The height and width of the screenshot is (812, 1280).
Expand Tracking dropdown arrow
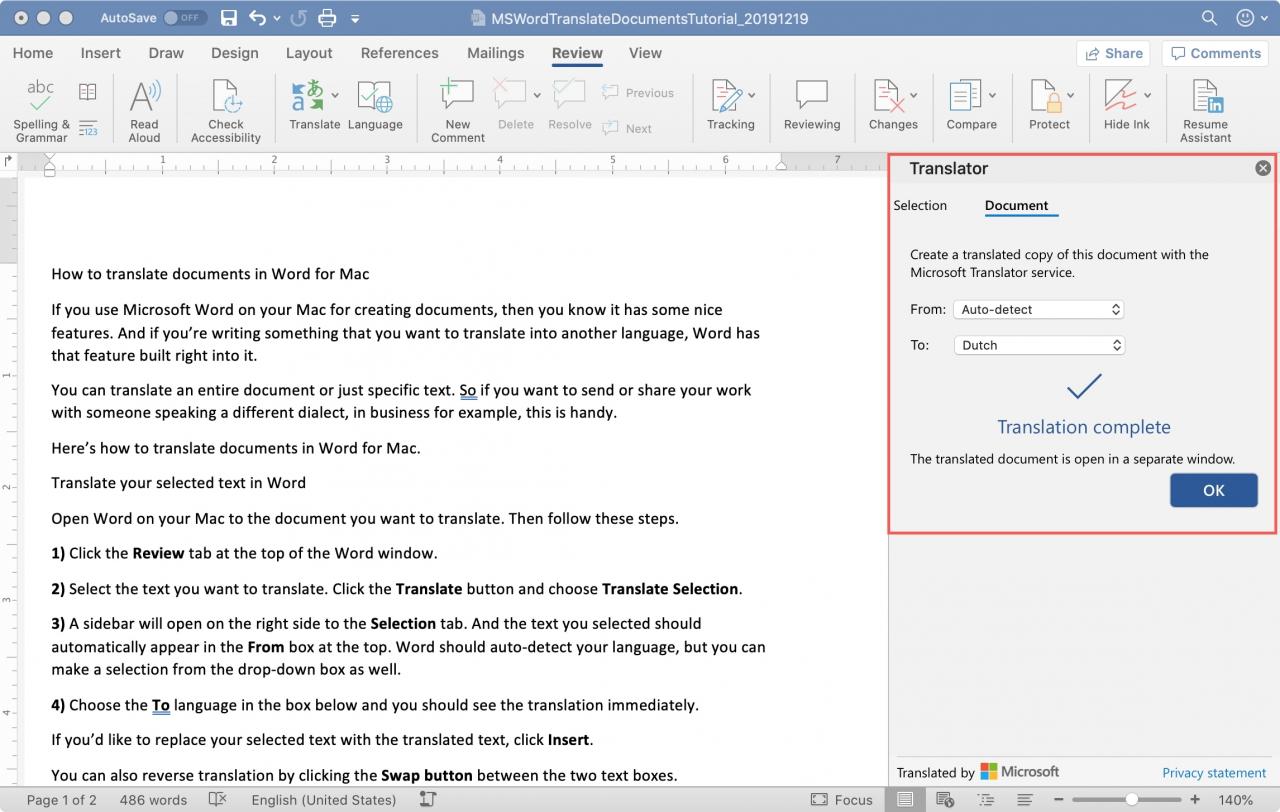tap(751, 95)
